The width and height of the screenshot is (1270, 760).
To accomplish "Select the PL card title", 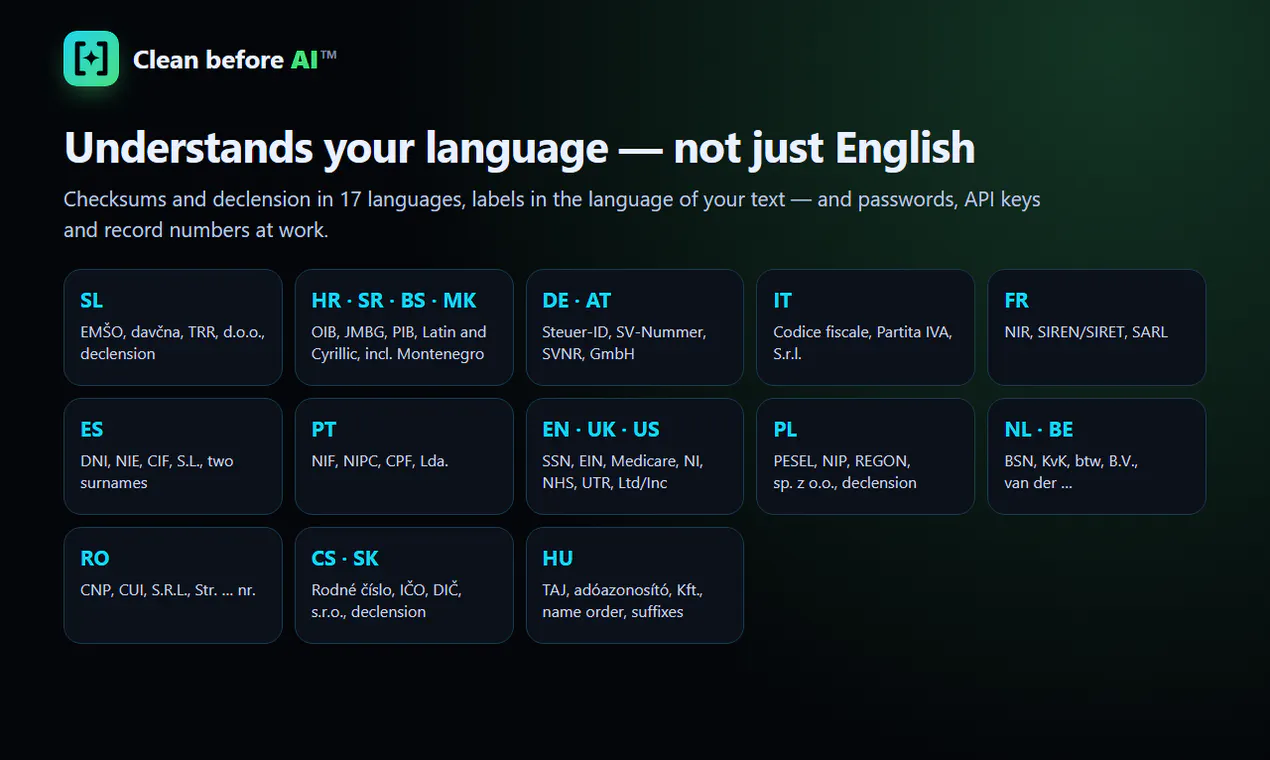I will point(785,429).
